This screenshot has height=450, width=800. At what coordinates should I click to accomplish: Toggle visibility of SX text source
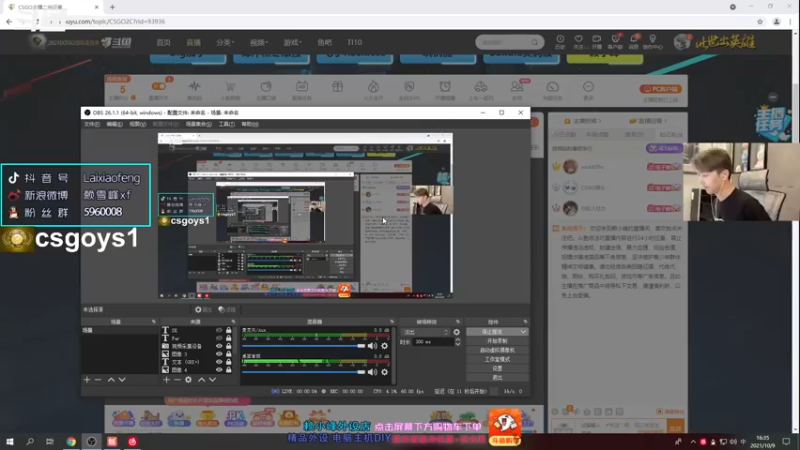219,330
